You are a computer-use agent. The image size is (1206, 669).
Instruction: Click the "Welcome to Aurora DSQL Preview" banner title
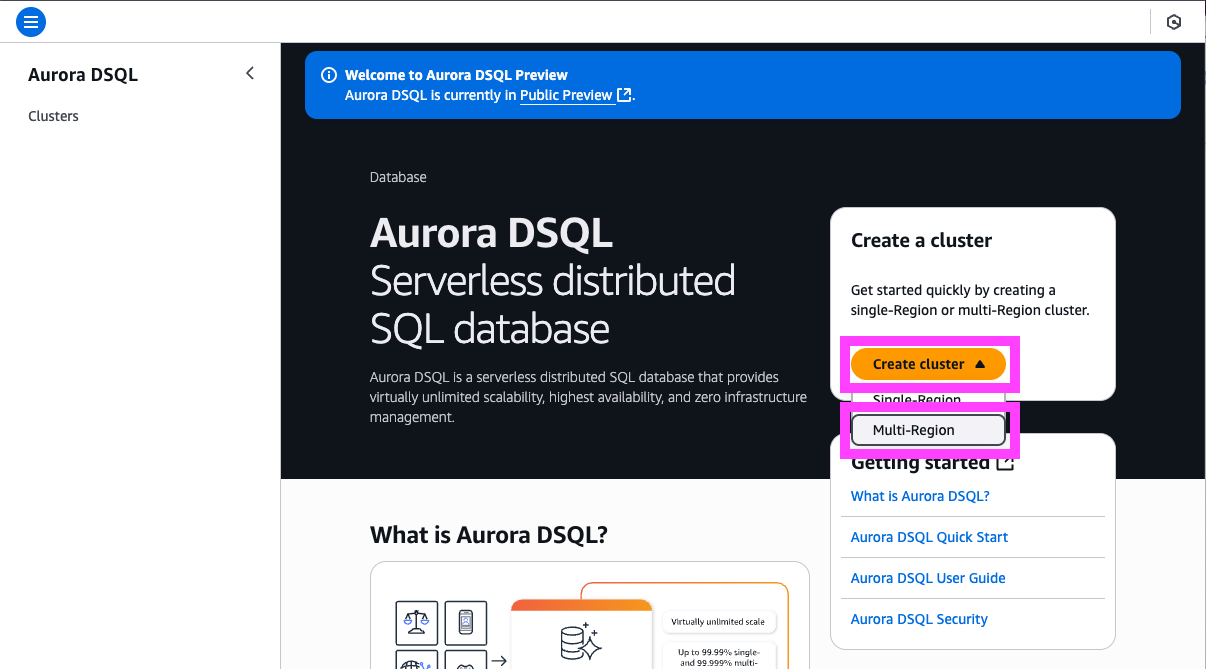click(456, 75)
